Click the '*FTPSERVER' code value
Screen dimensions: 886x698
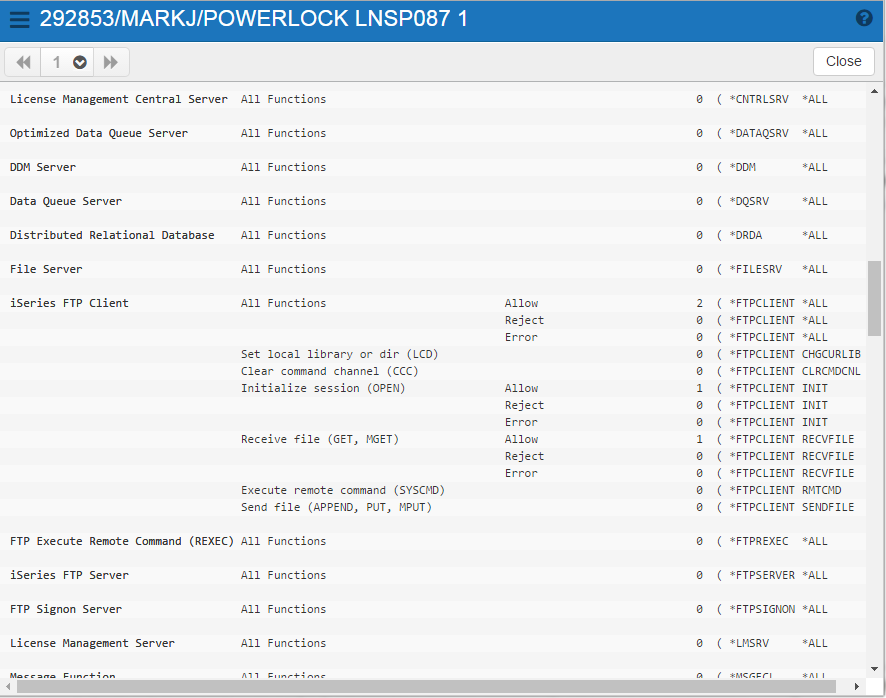pos(762,575)
